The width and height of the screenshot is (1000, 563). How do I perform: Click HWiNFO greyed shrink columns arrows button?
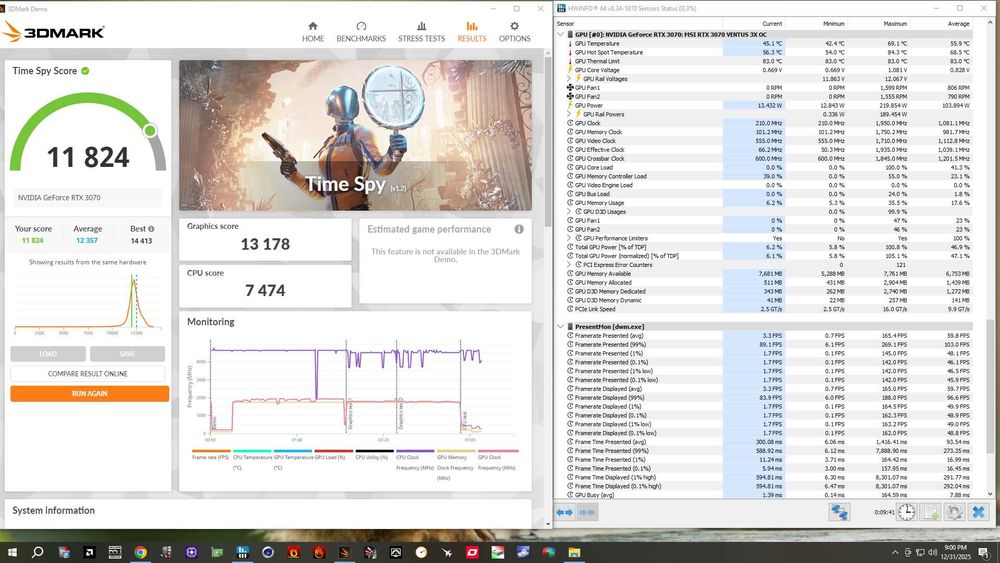[x=587, y=512]
